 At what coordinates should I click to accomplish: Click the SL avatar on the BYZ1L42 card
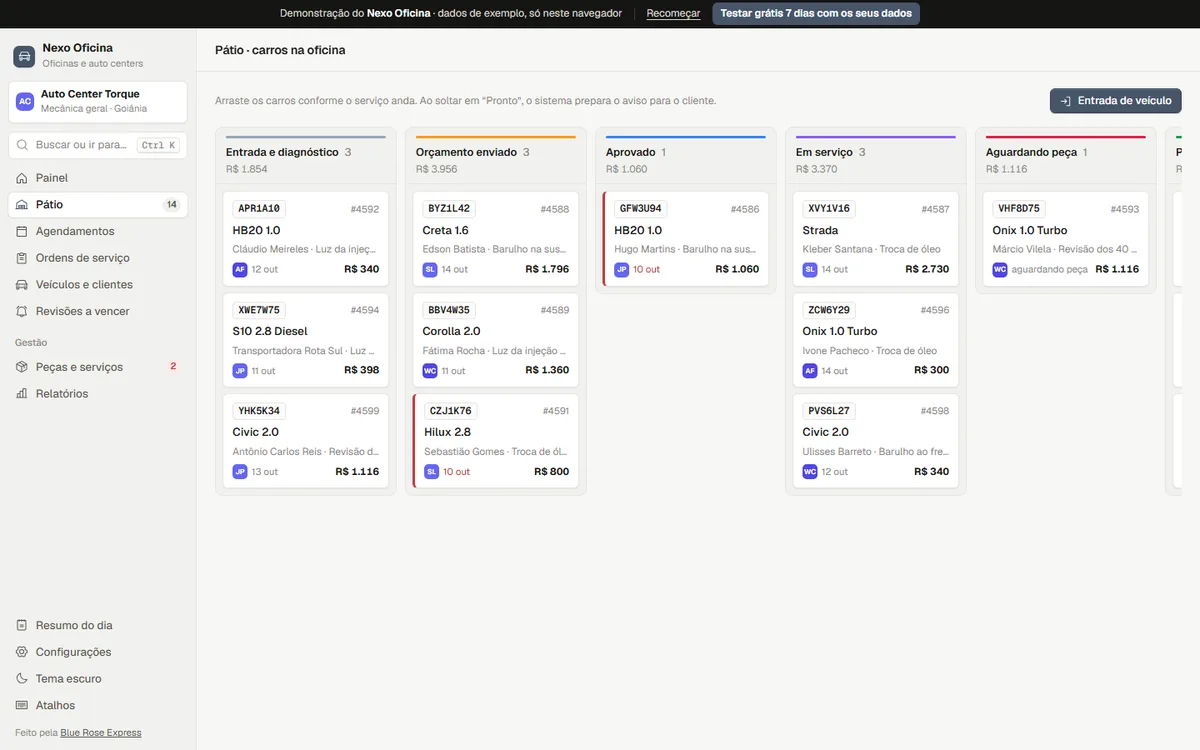(x=430, y=269)
